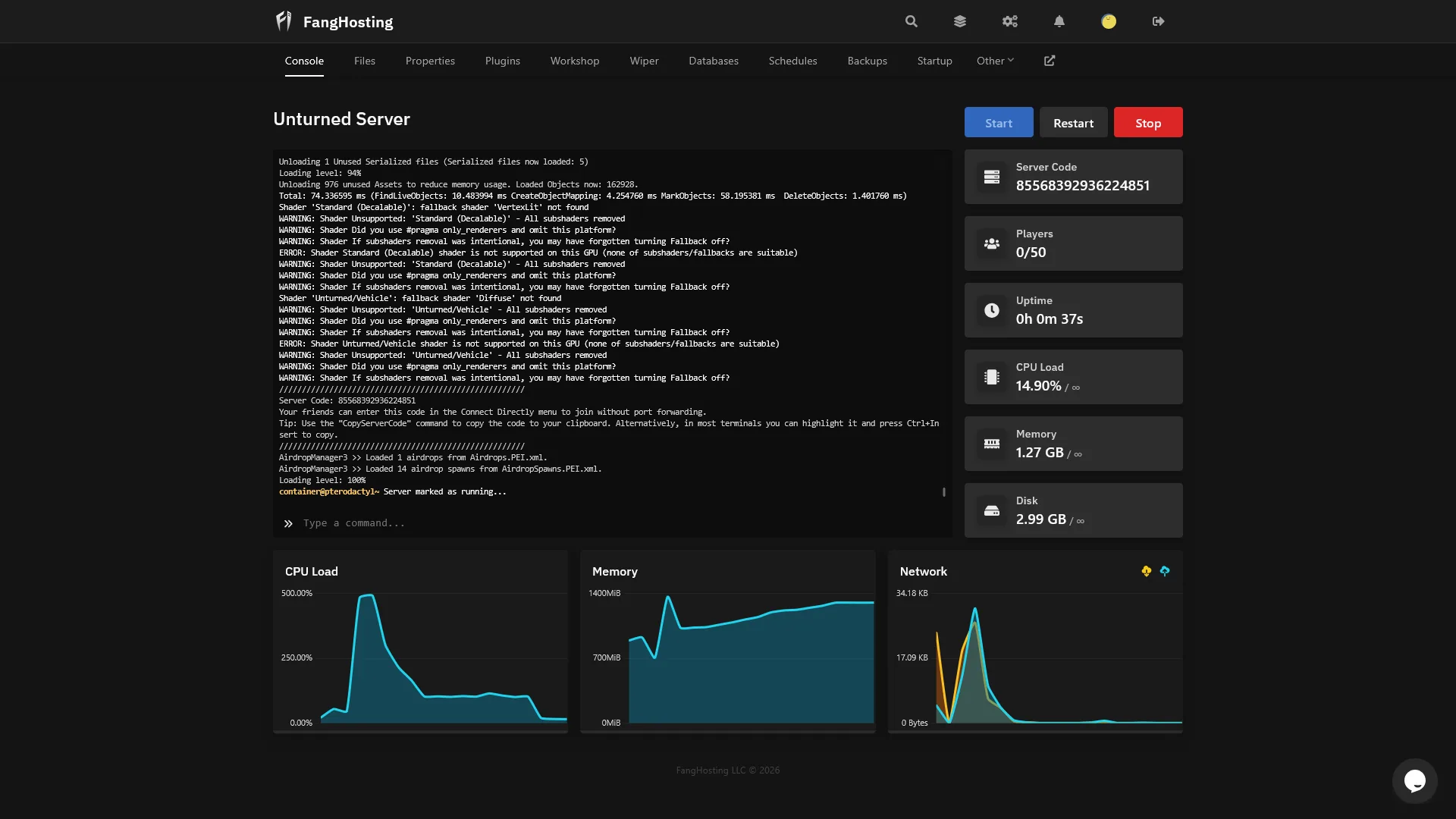
Task: Click the Unturned Server heading
Action: (341, 119)
